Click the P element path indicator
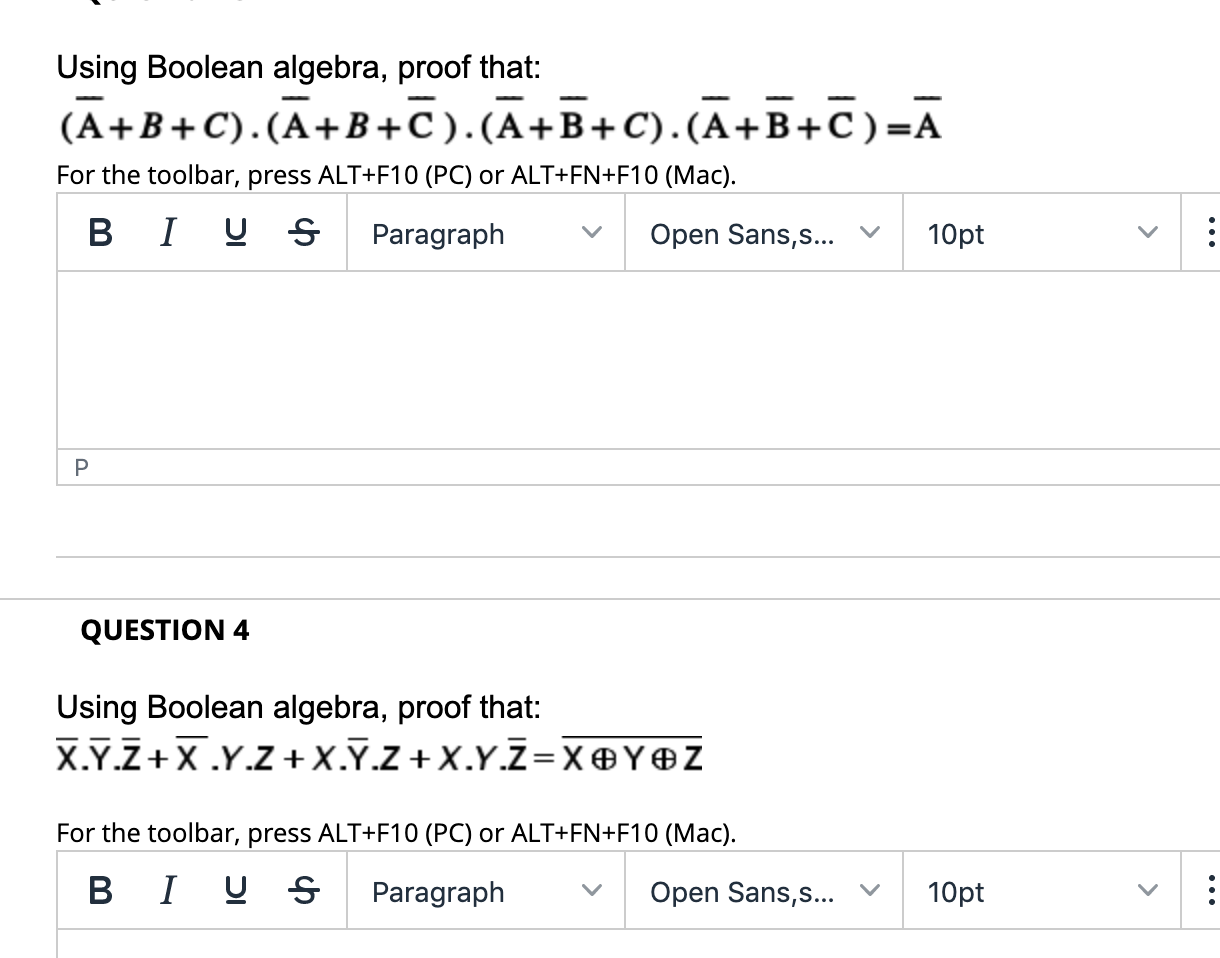Viewport: 1220px width, 958px height. pyautogui.click(x=83, y=465)
